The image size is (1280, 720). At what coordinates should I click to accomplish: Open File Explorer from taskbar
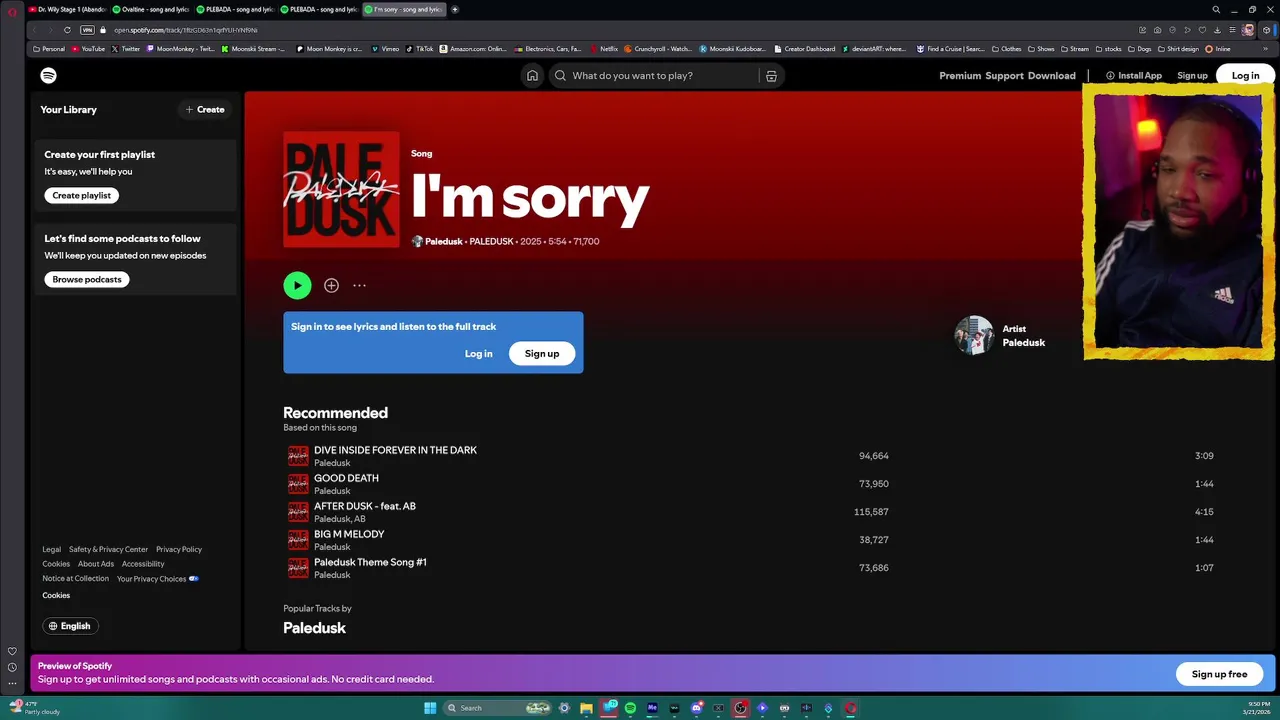click(x=586, y=708)
